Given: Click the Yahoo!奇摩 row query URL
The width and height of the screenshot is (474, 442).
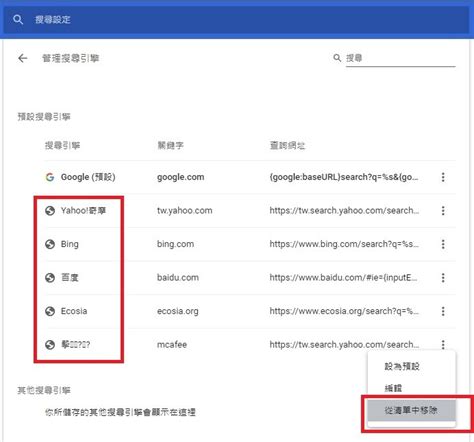Looking at the screenshot, I should (x=344, y=211).
